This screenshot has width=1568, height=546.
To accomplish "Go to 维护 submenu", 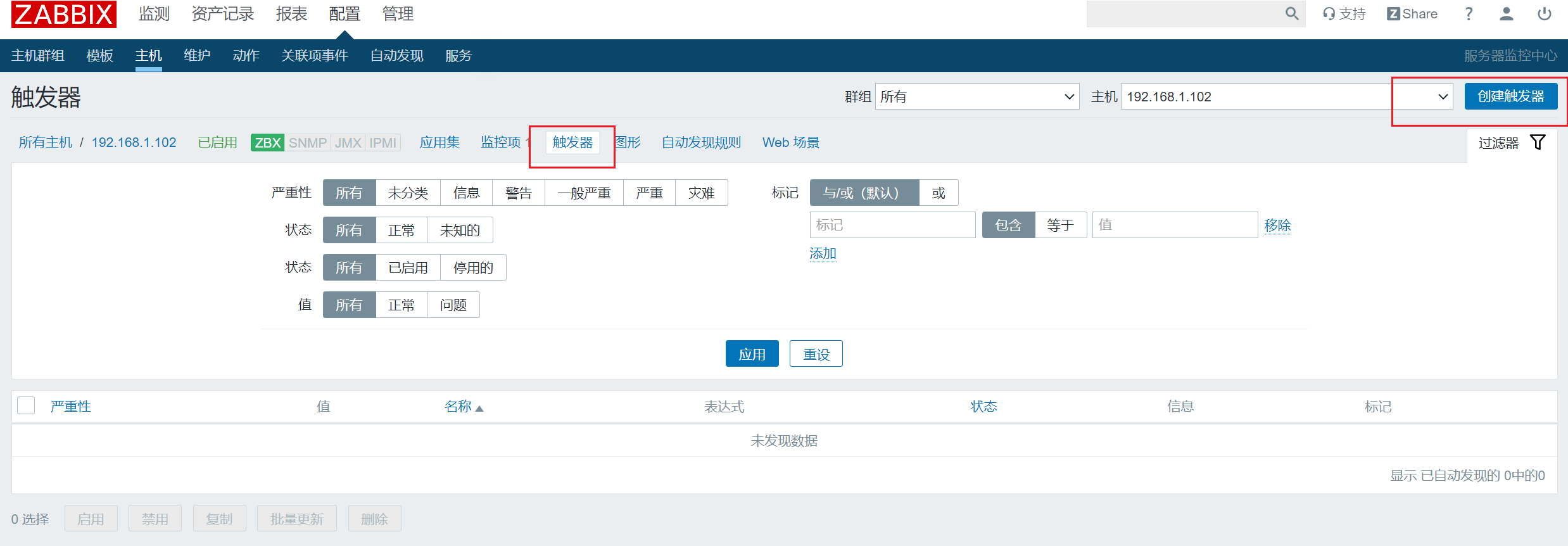I will [x=197, y=56].
